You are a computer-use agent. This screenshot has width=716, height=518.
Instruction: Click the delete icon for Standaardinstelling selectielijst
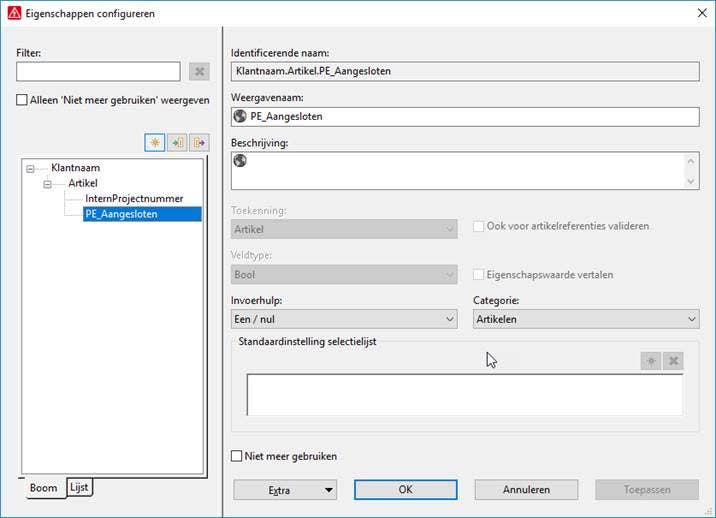click(673, 361)
